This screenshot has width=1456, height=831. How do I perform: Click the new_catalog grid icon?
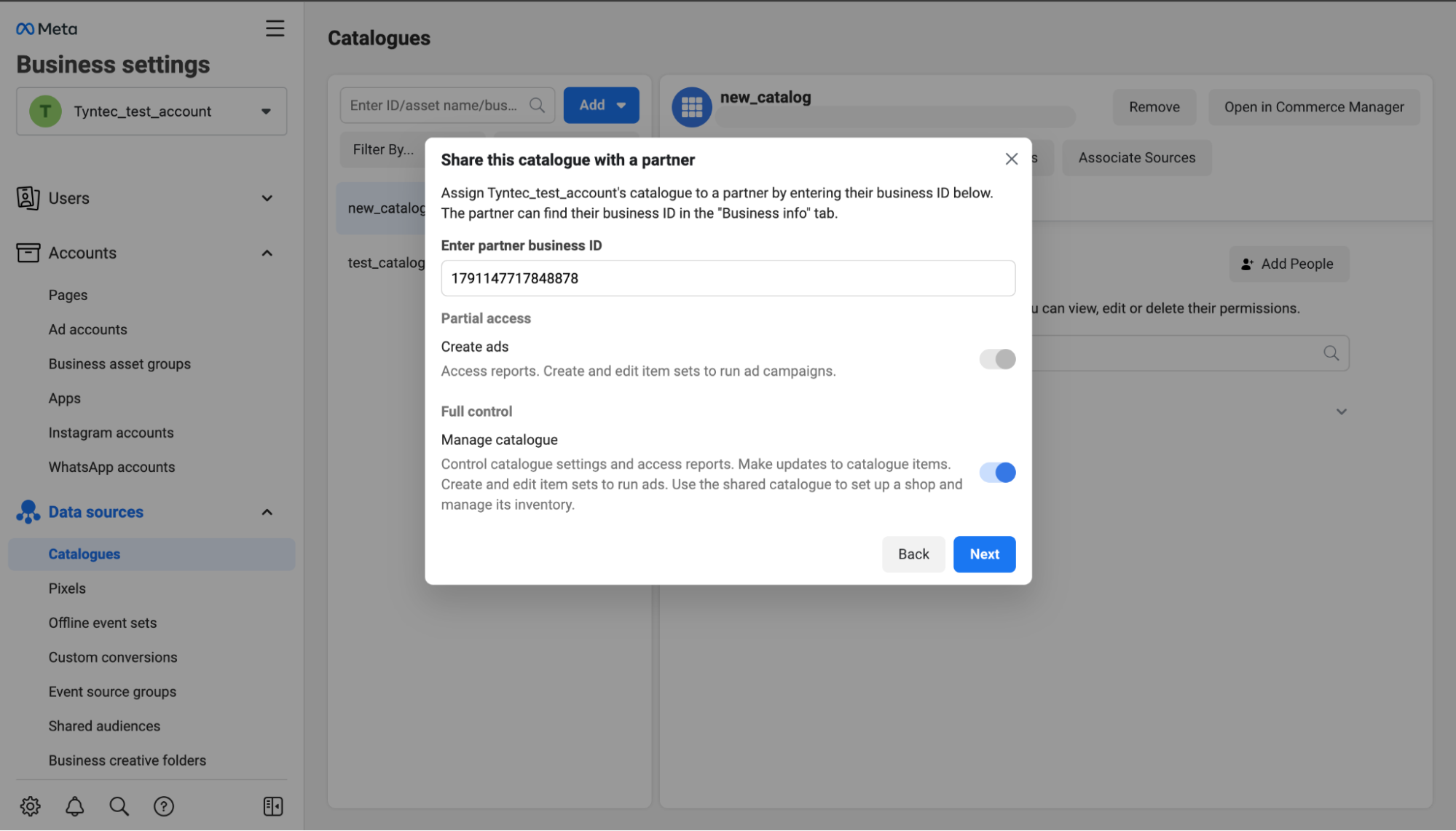click(x=691, y=107)
